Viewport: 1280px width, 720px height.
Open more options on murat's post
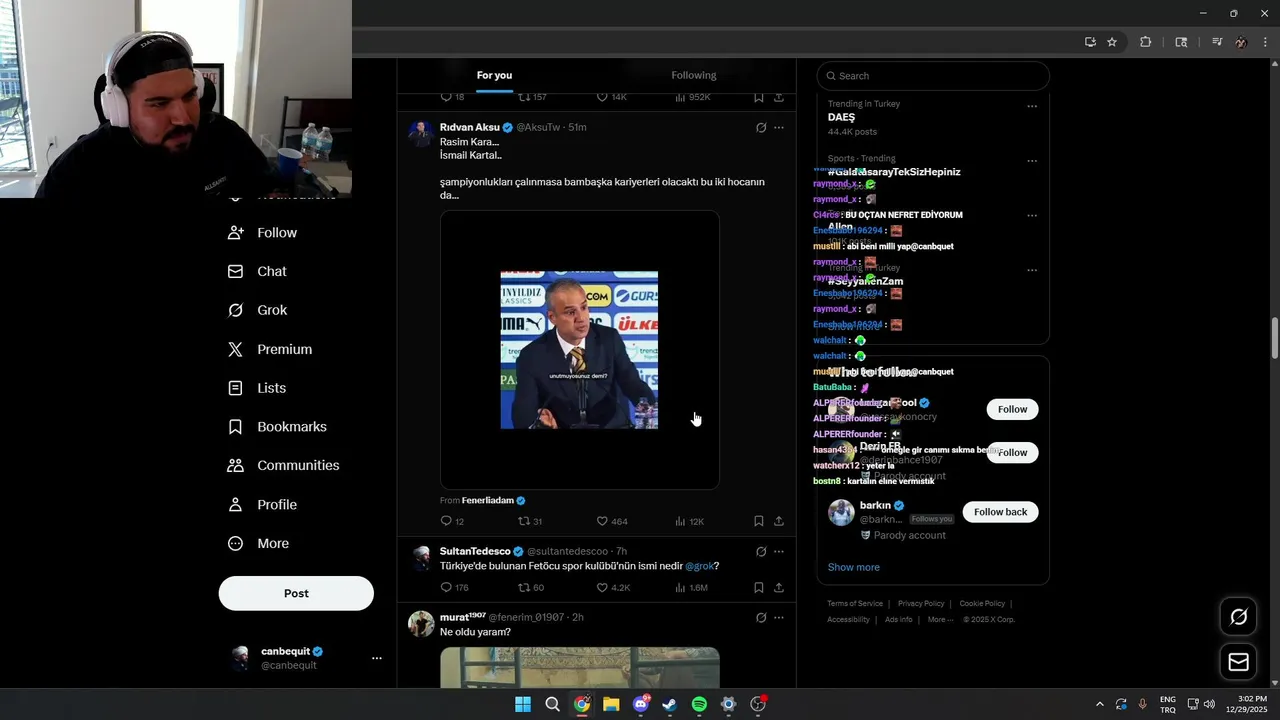click(x=779, y=618)
